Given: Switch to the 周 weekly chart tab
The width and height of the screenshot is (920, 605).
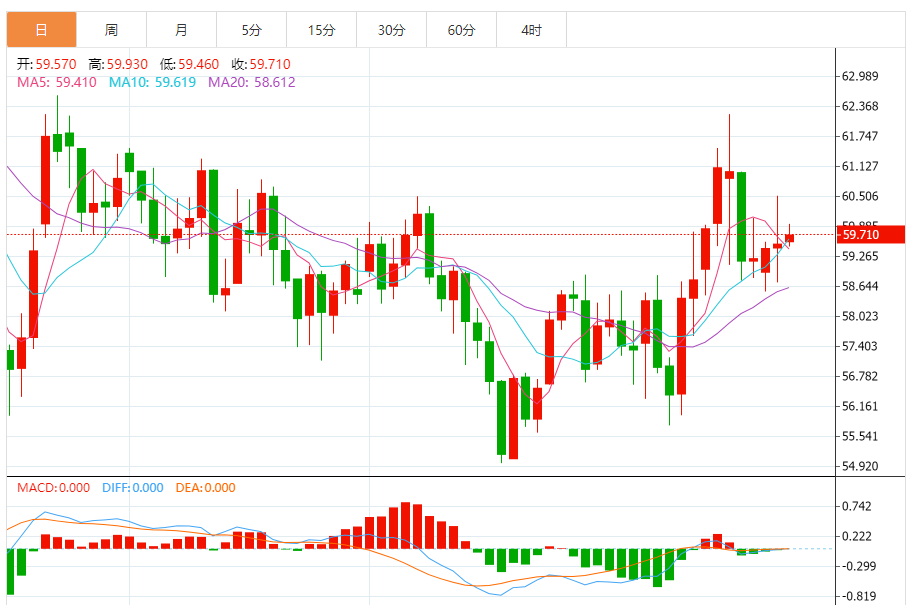Looking at the screenshot, I should point(111,30).
